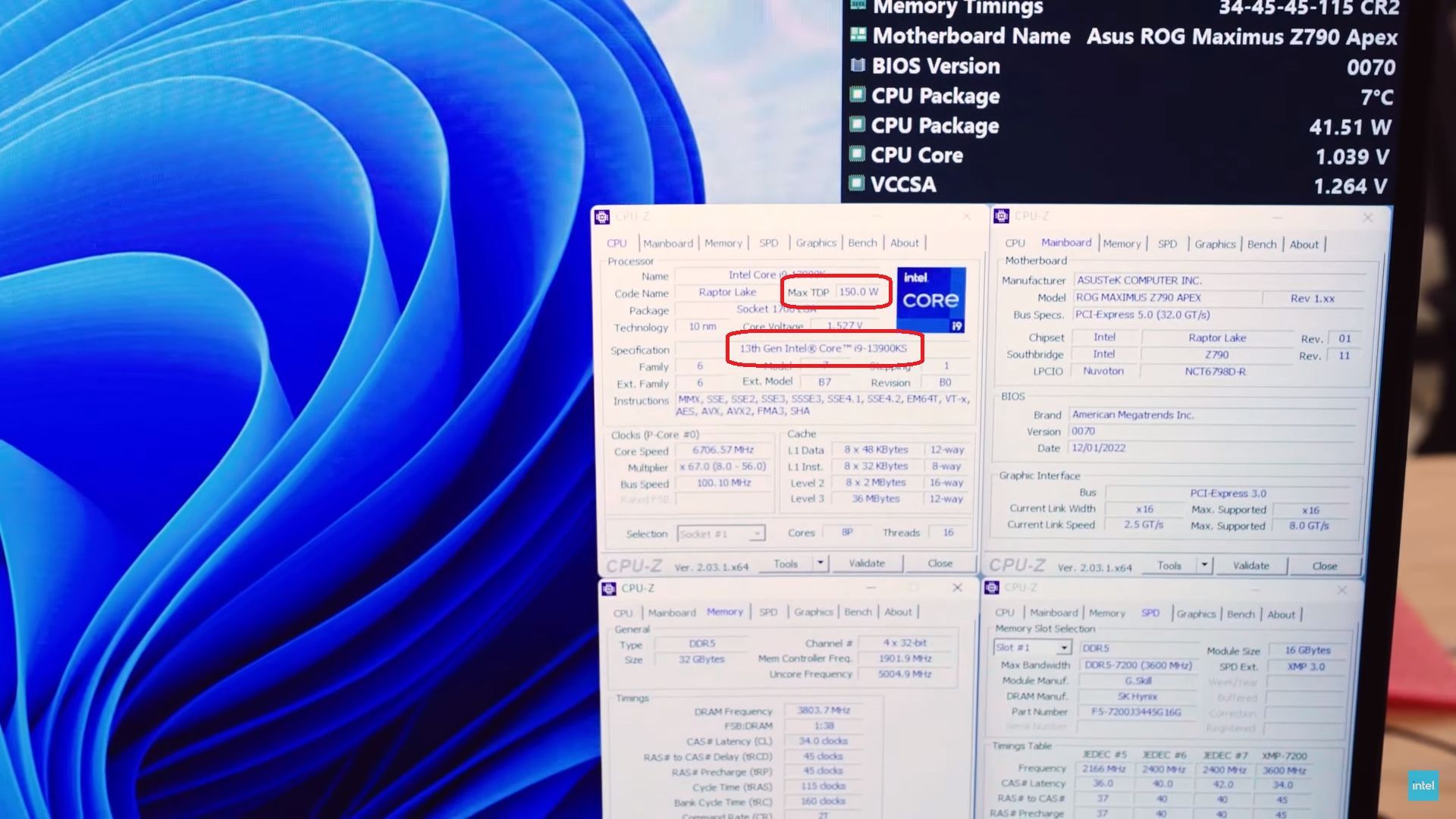Open the Mainboard tab in the CPU window
Viewport: 1456px width, 819px height.
click(668, 243)
